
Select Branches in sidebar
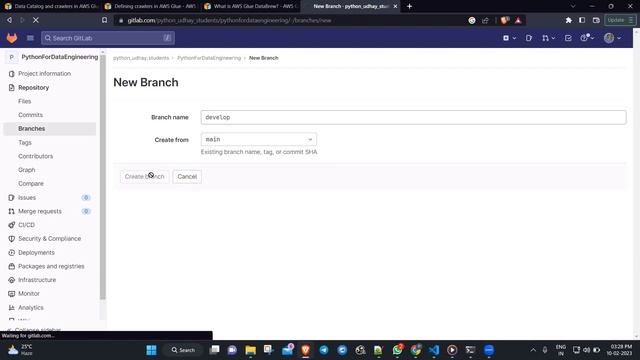tap(49, 129)
